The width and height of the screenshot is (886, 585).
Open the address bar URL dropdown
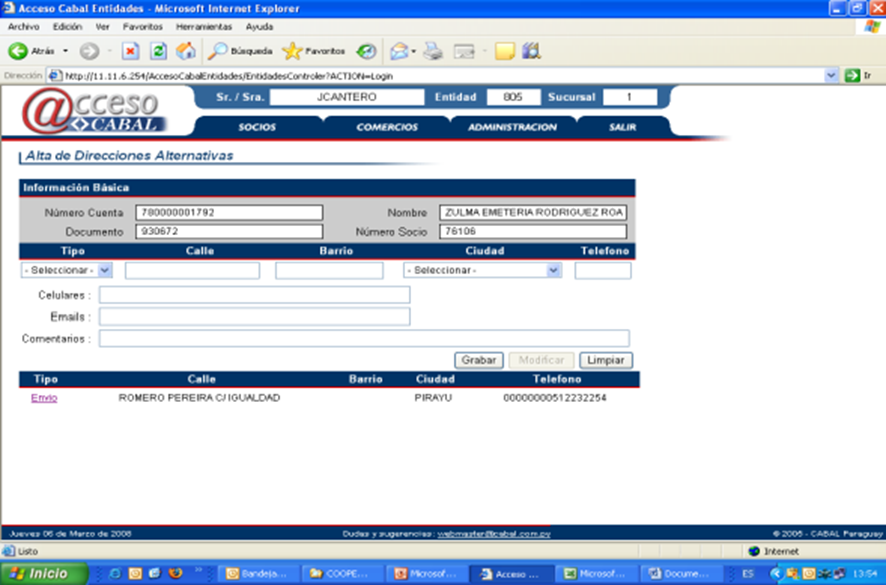click(831, 75)
